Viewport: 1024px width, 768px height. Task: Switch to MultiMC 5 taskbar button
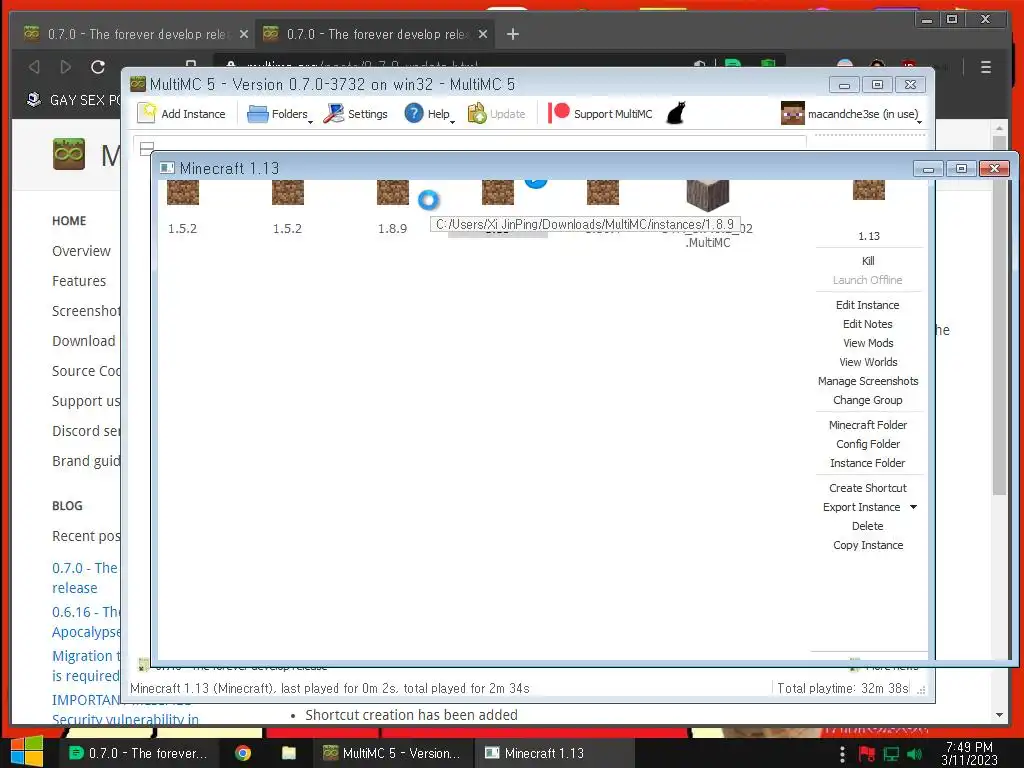tap(391, 753)
